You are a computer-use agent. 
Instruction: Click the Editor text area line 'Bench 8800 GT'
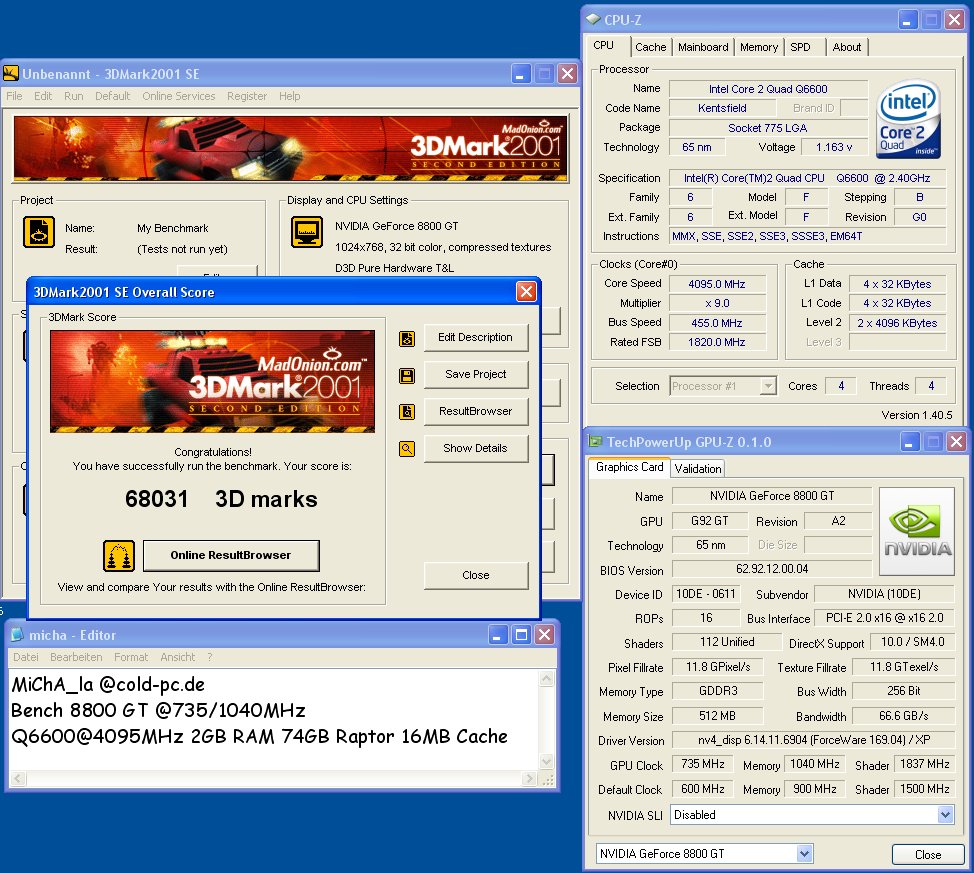tap(158, 710)
